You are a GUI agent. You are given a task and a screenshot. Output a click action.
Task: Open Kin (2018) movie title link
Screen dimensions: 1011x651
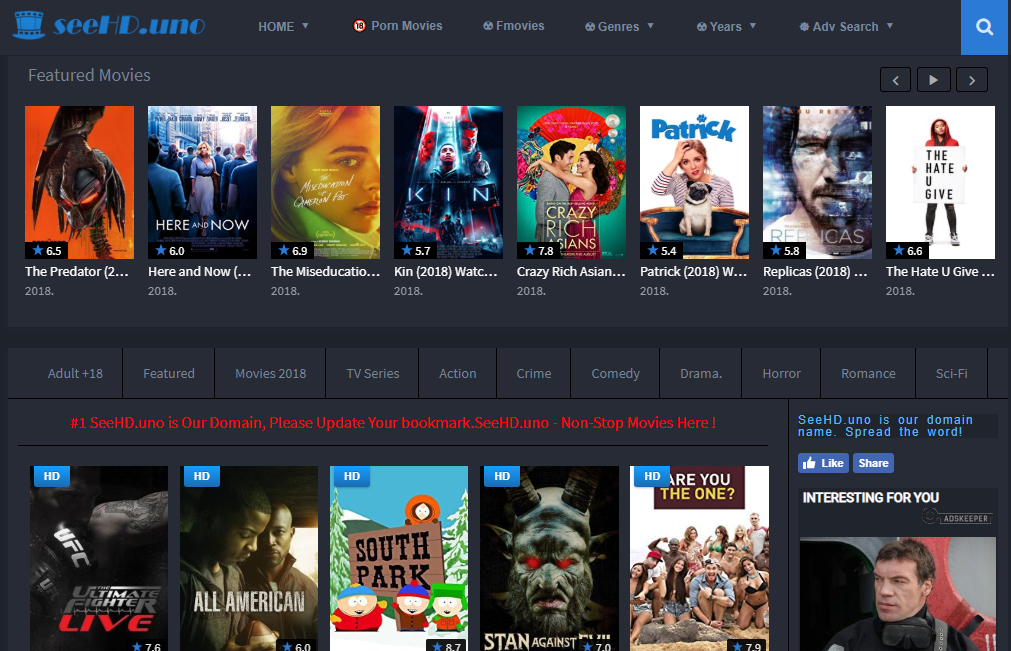(446, 271)
